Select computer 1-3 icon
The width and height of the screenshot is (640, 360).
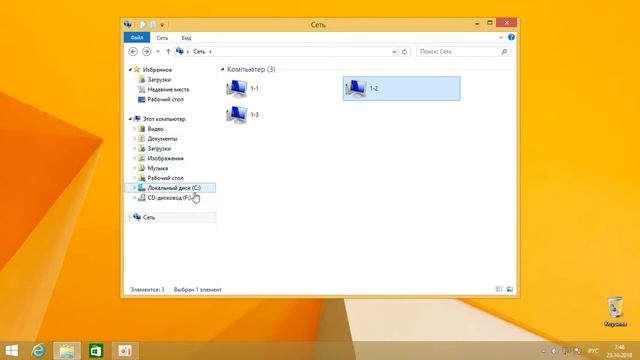237,115
